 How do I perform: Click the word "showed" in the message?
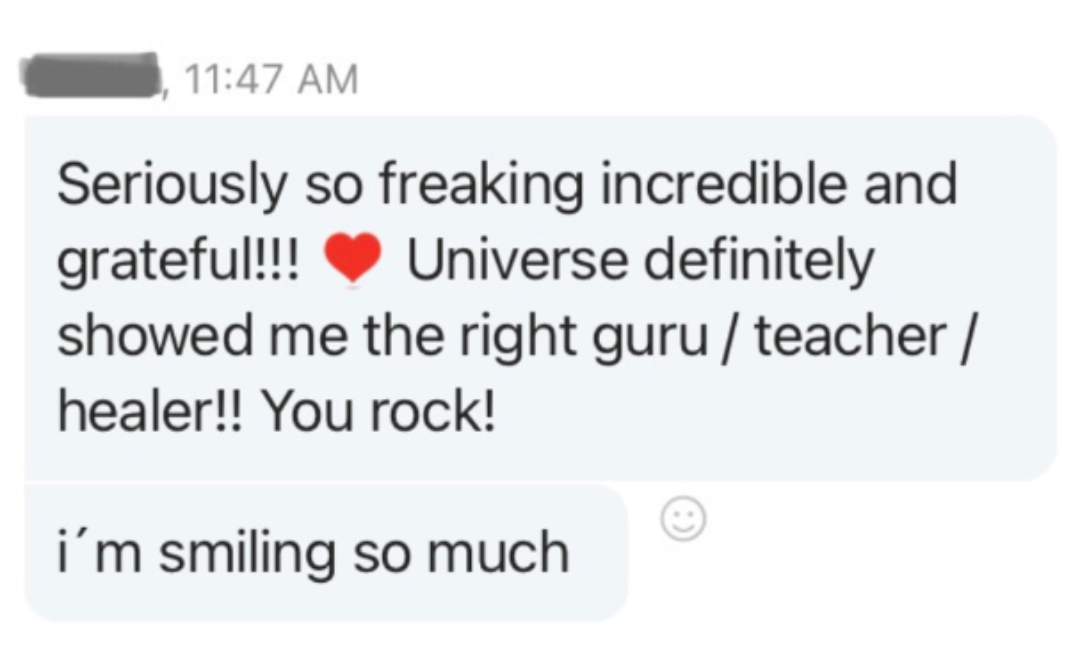click(156, 336)
